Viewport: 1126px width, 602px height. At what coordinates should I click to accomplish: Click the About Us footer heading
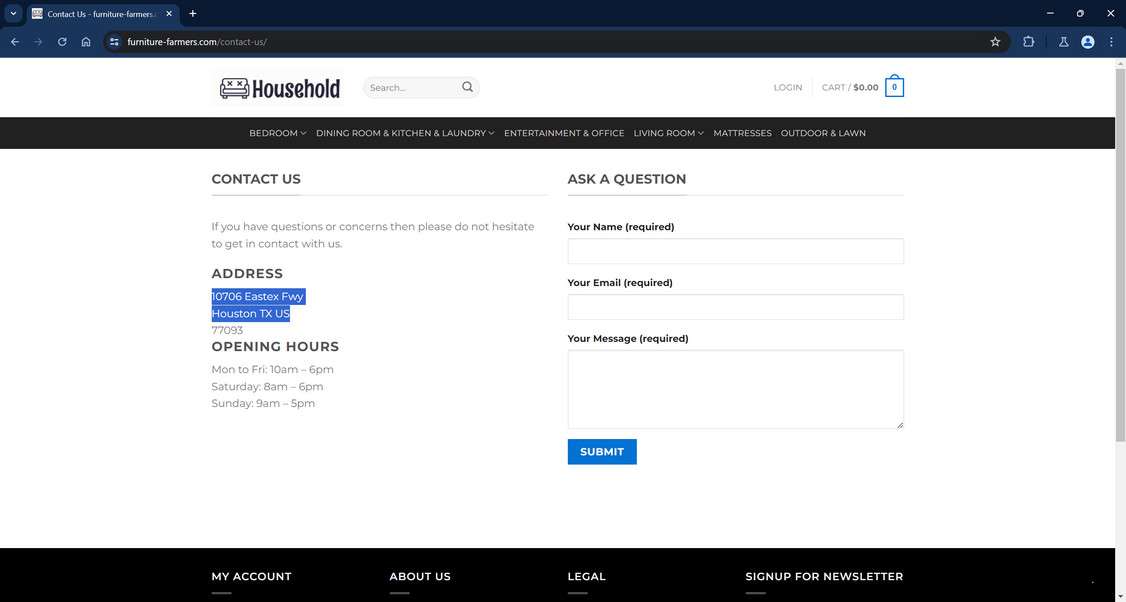coord(420,576)
